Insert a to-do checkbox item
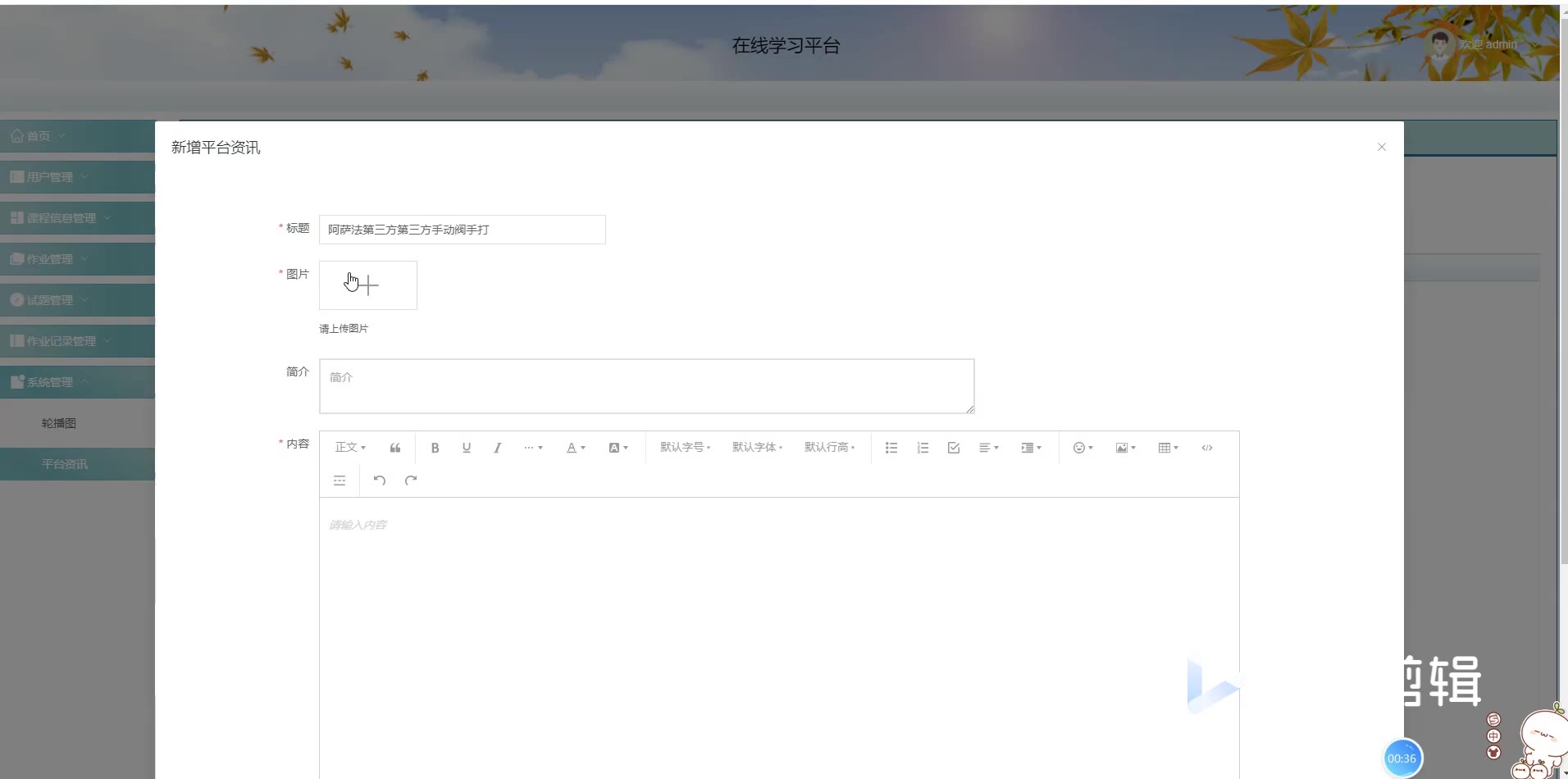The height and width of the screenshot is (779, 1568). click(954, 448)
